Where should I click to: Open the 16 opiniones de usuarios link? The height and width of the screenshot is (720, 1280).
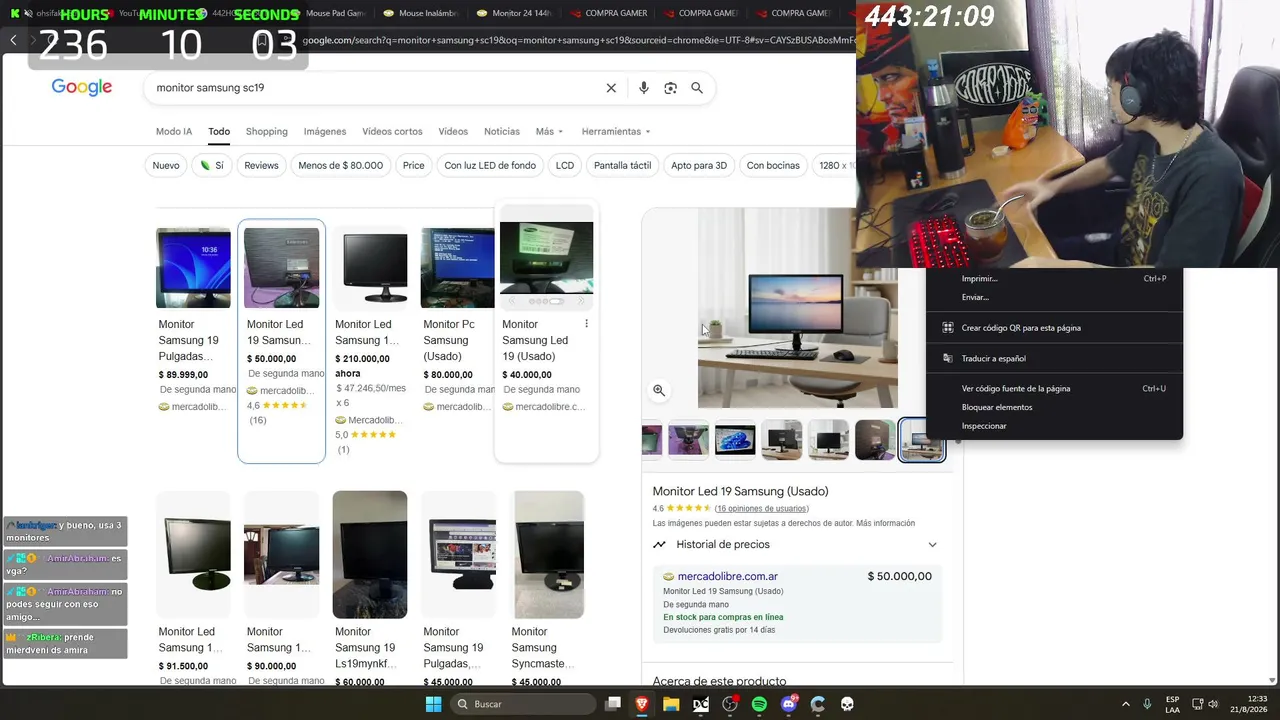click(761, 509)
